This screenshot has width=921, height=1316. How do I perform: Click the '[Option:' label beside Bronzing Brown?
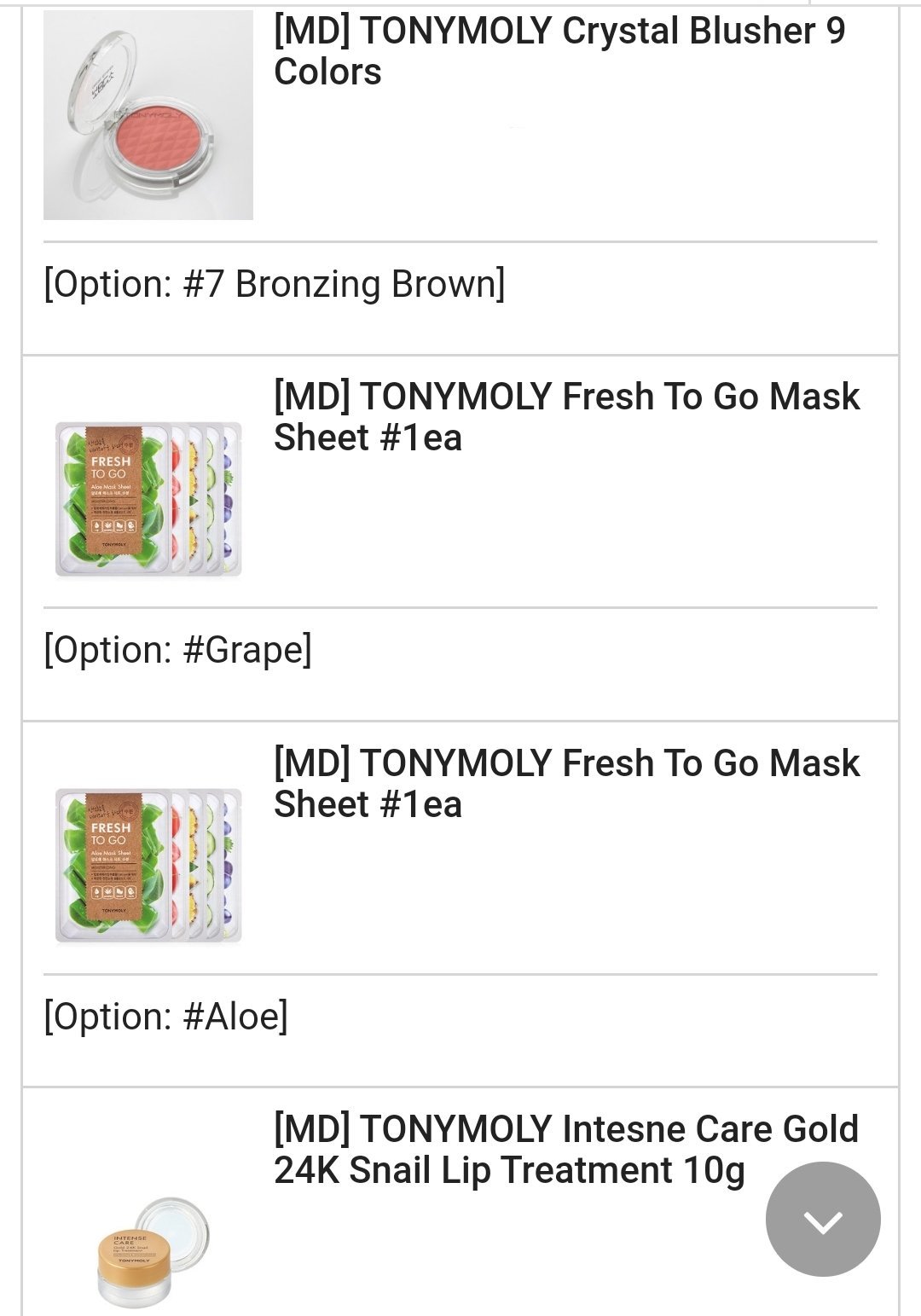pos(107,284)
